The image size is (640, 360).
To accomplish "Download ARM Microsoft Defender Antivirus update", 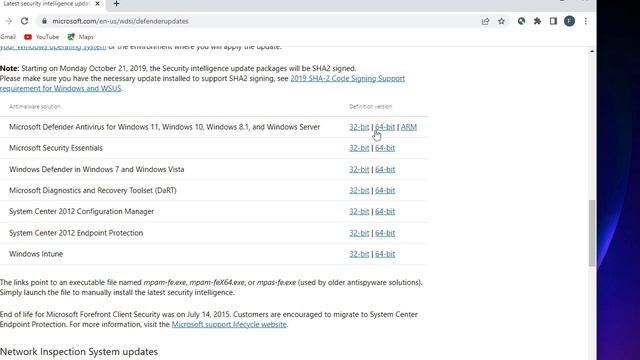I will 409,127.
